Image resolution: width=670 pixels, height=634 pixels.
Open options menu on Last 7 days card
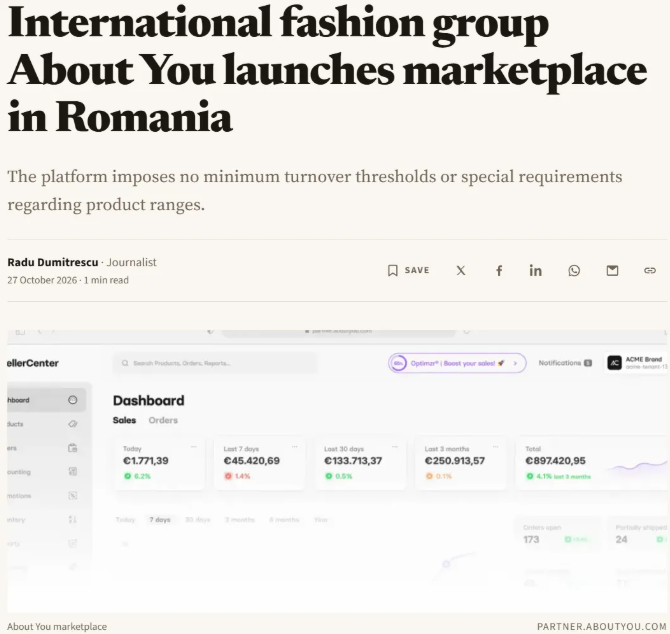coord(294,447)
